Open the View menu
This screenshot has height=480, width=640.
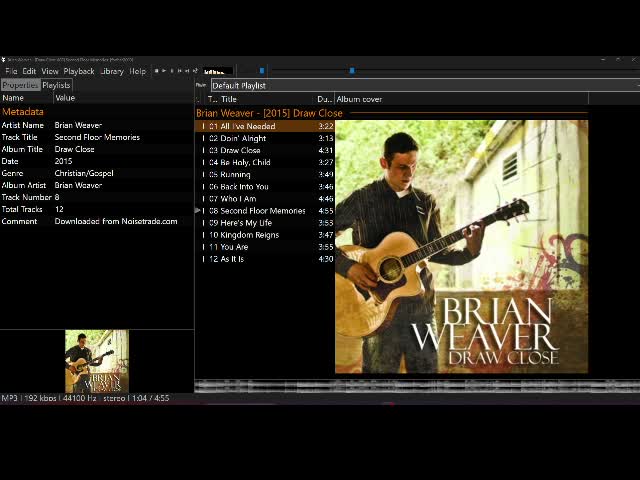pyautogui.click(x=50, y=71)
